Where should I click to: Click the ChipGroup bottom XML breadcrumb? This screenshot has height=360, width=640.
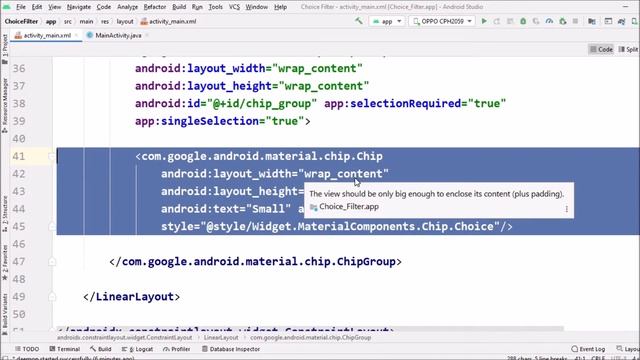311,338
